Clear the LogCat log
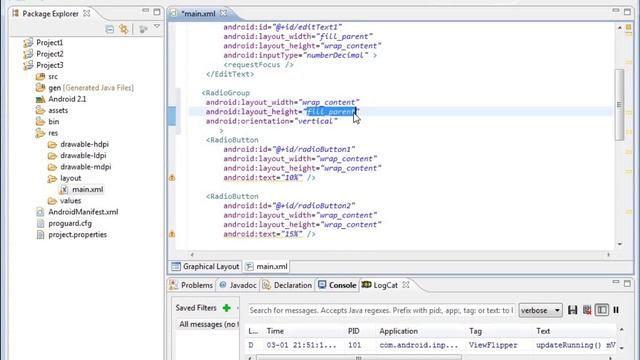This screenshot has width=640, height=360. point(587,310)
